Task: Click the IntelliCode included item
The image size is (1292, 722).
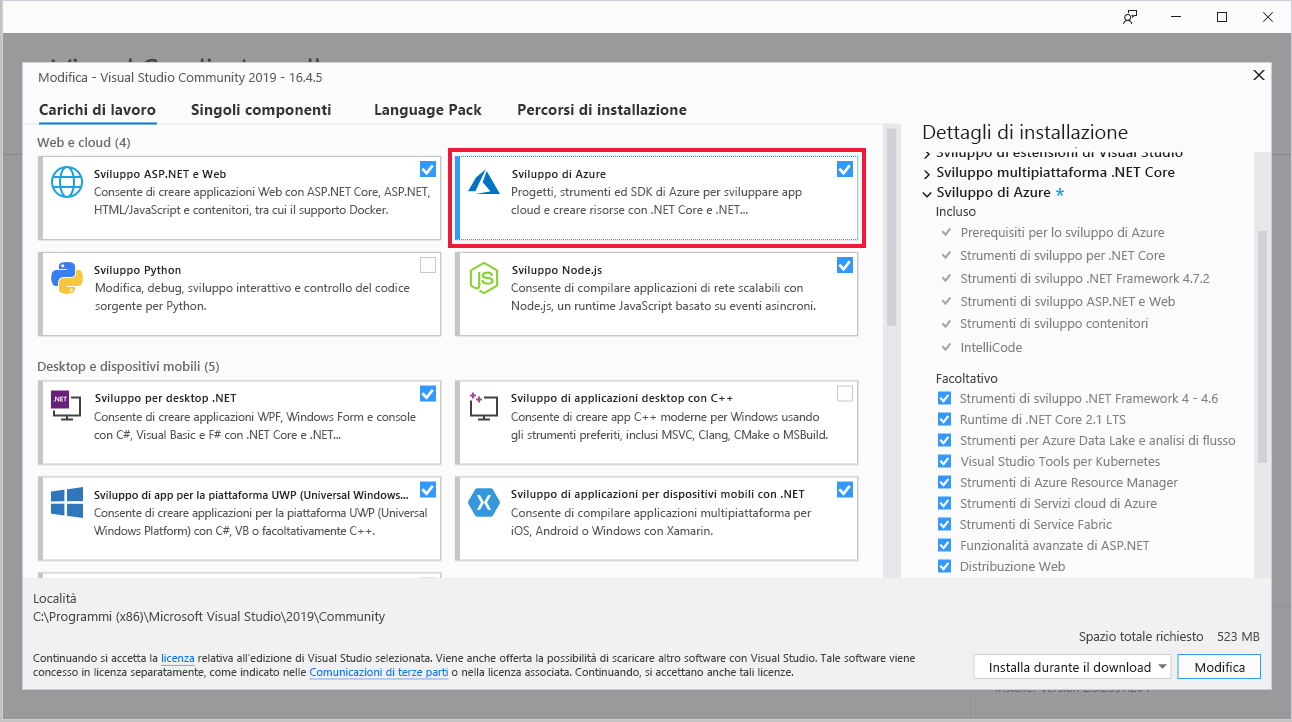Action: tap(991, 347)
